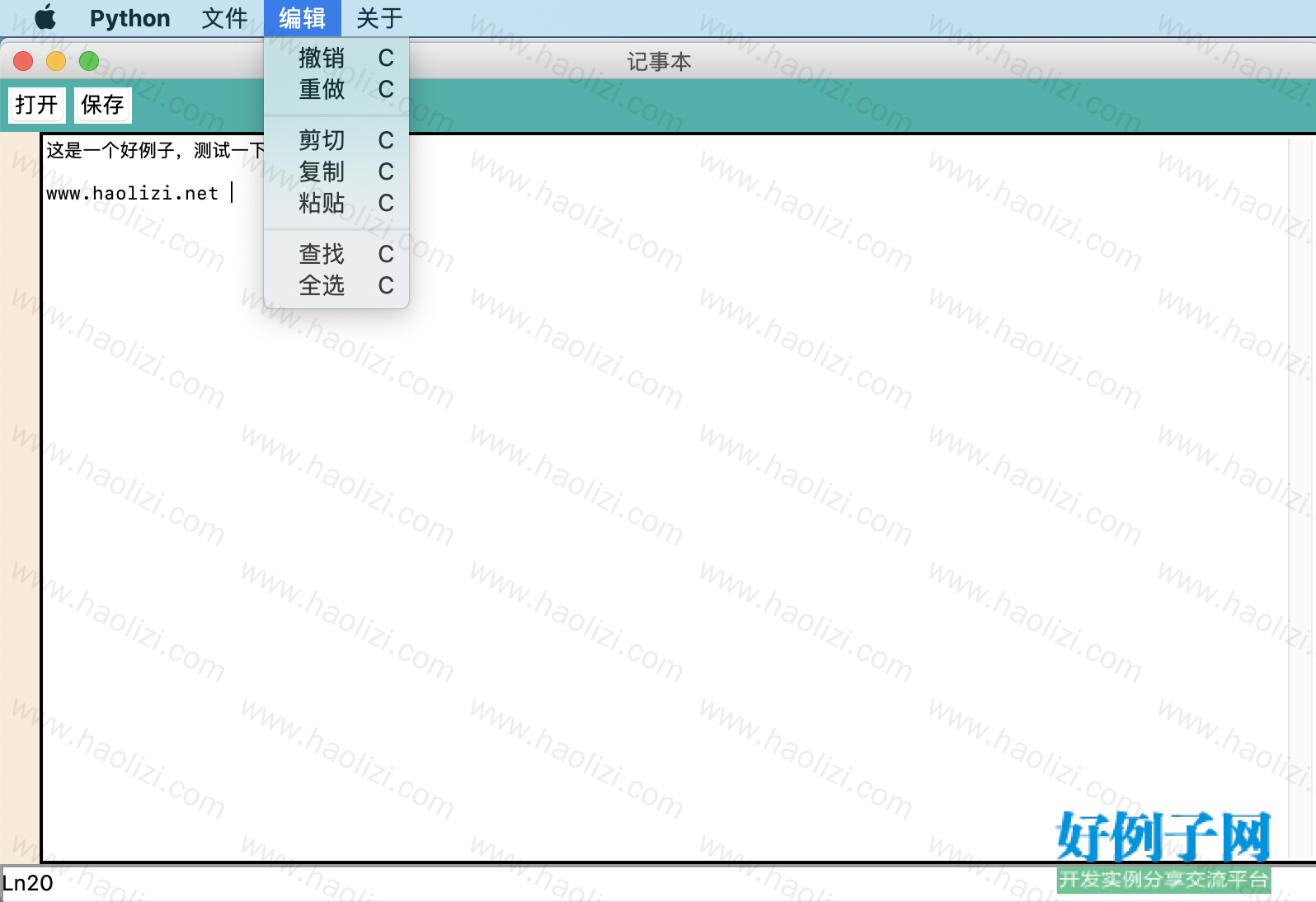Select 粘贴 in the dropdown menu

click(336, 203)
